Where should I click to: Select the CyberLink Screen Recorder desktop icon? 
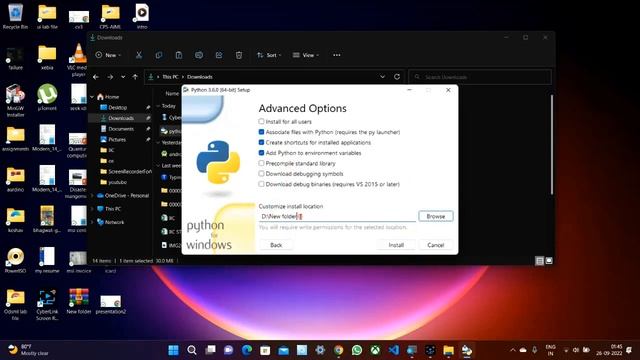tap(47, 304)
